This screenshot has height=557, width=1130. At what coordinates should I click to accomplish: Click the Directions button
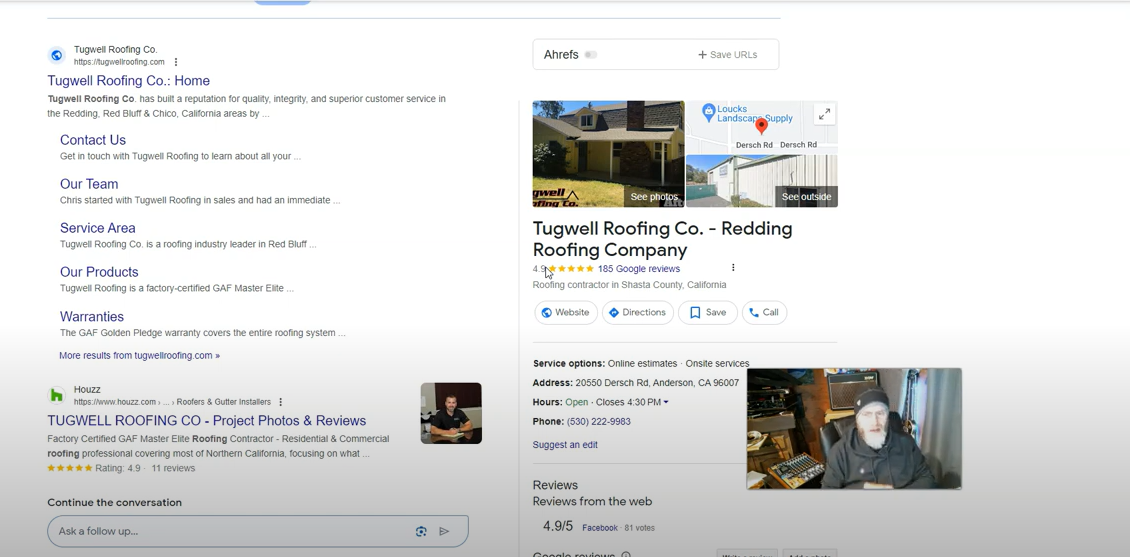(x=638, y=313)
